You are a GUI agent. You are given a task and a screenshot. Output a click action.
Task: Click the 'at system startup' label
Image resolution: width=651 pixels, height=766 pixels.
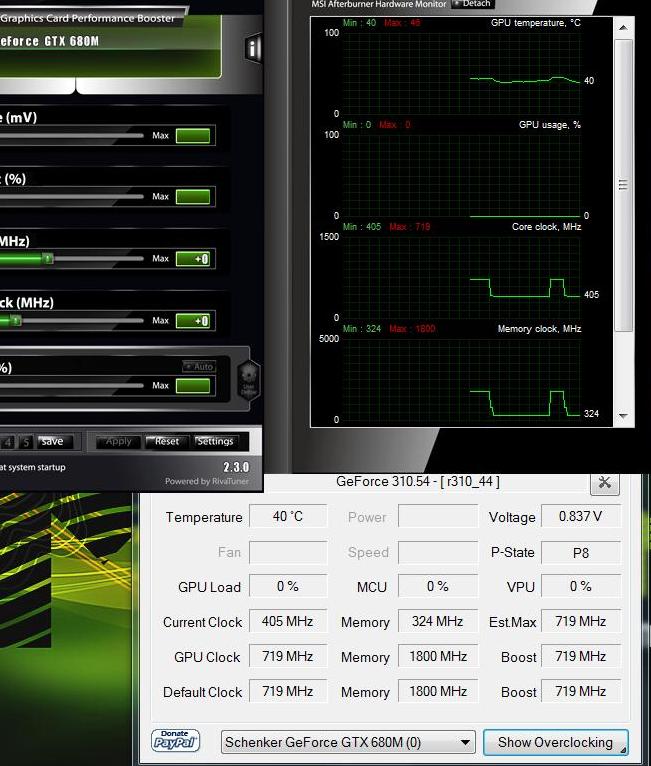pyautogui.click(x=33, y=468)
